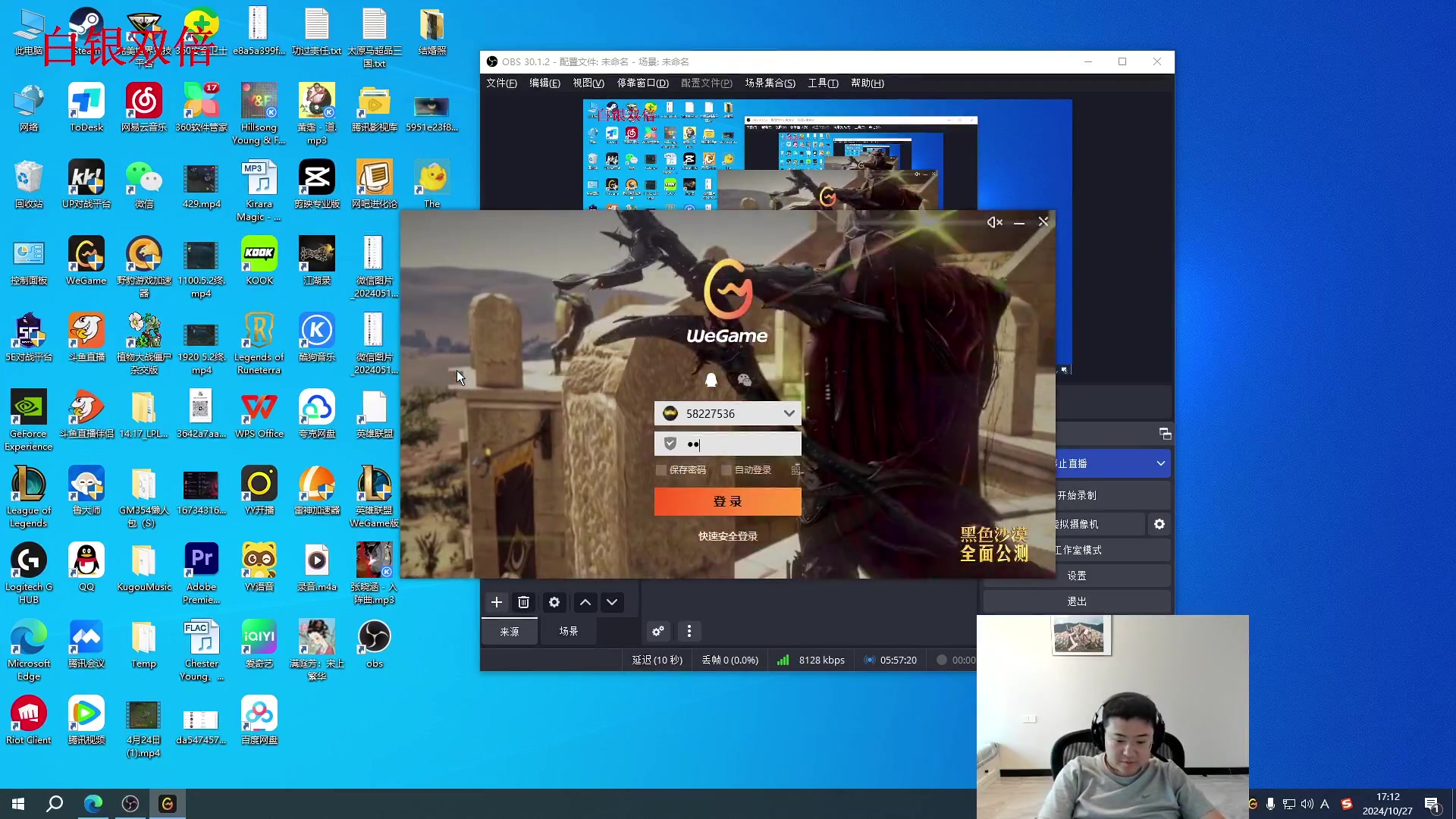Open 帮助(H) menu in OBS

point(868,83)
